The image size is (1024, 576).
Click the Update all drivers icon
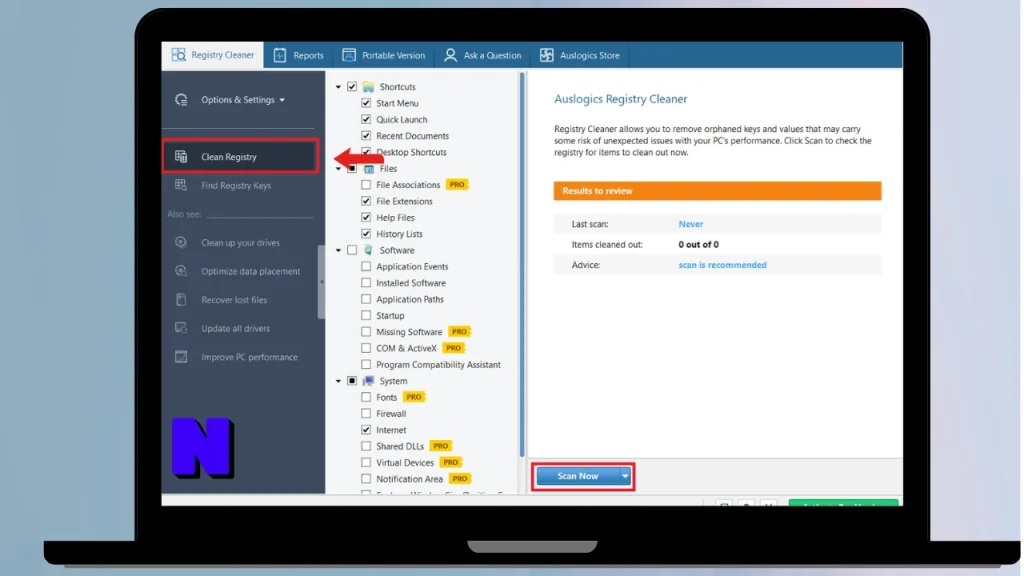(x=181, y=328)
